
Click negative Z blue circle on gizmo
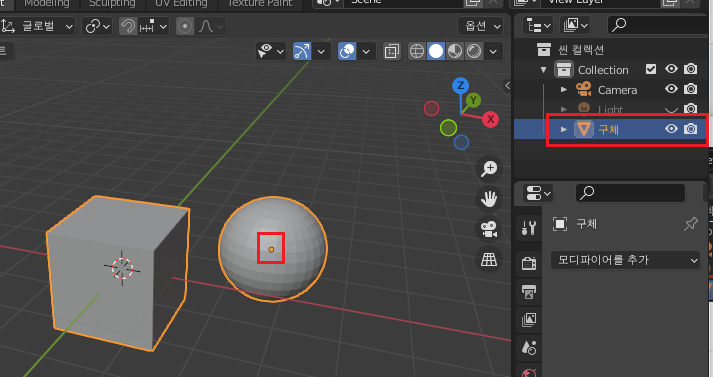[461, 142]
